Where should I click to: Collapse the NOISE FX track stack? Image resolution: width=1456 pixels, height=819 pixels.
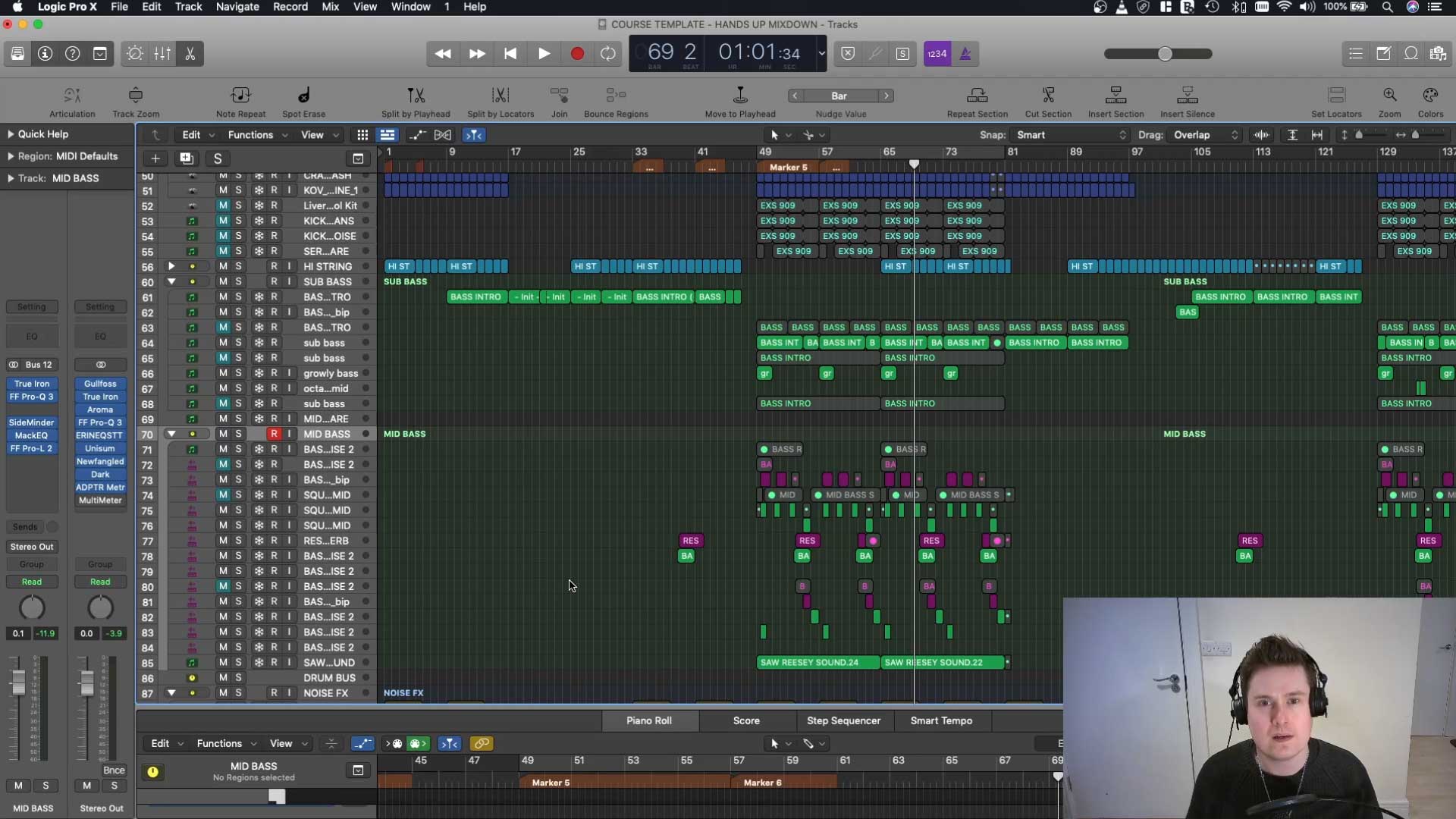[x=171, y=693]
